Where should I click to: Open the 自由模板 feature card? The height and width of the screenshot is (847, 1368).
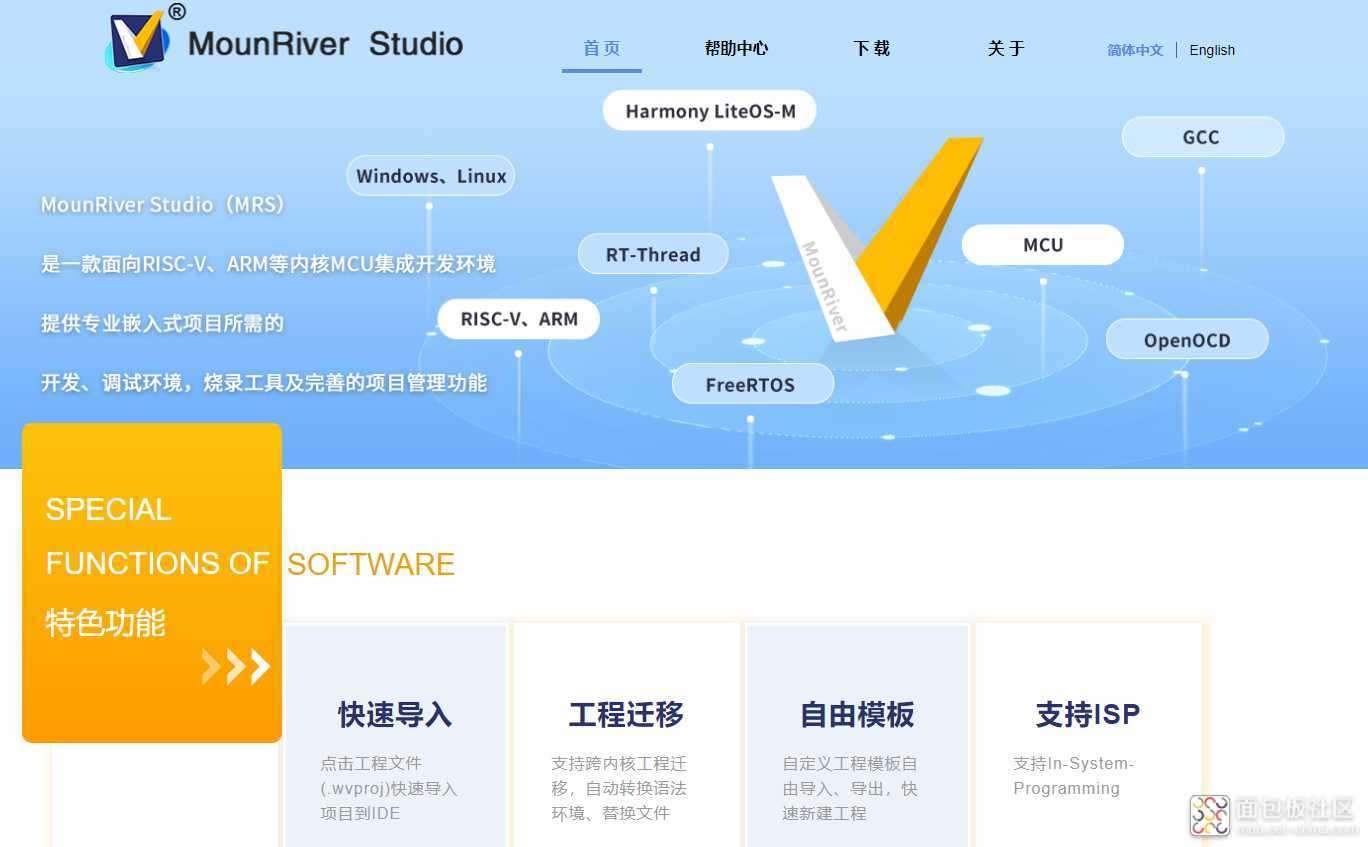[857, 736]
